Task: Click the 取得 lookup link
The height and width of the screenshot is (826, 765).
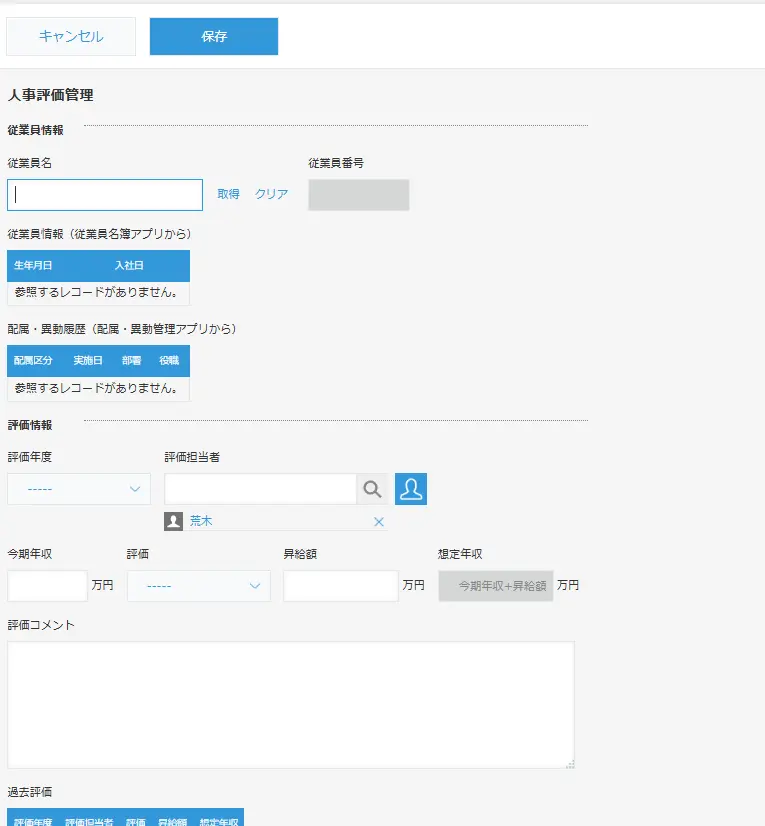Action: 228,195
